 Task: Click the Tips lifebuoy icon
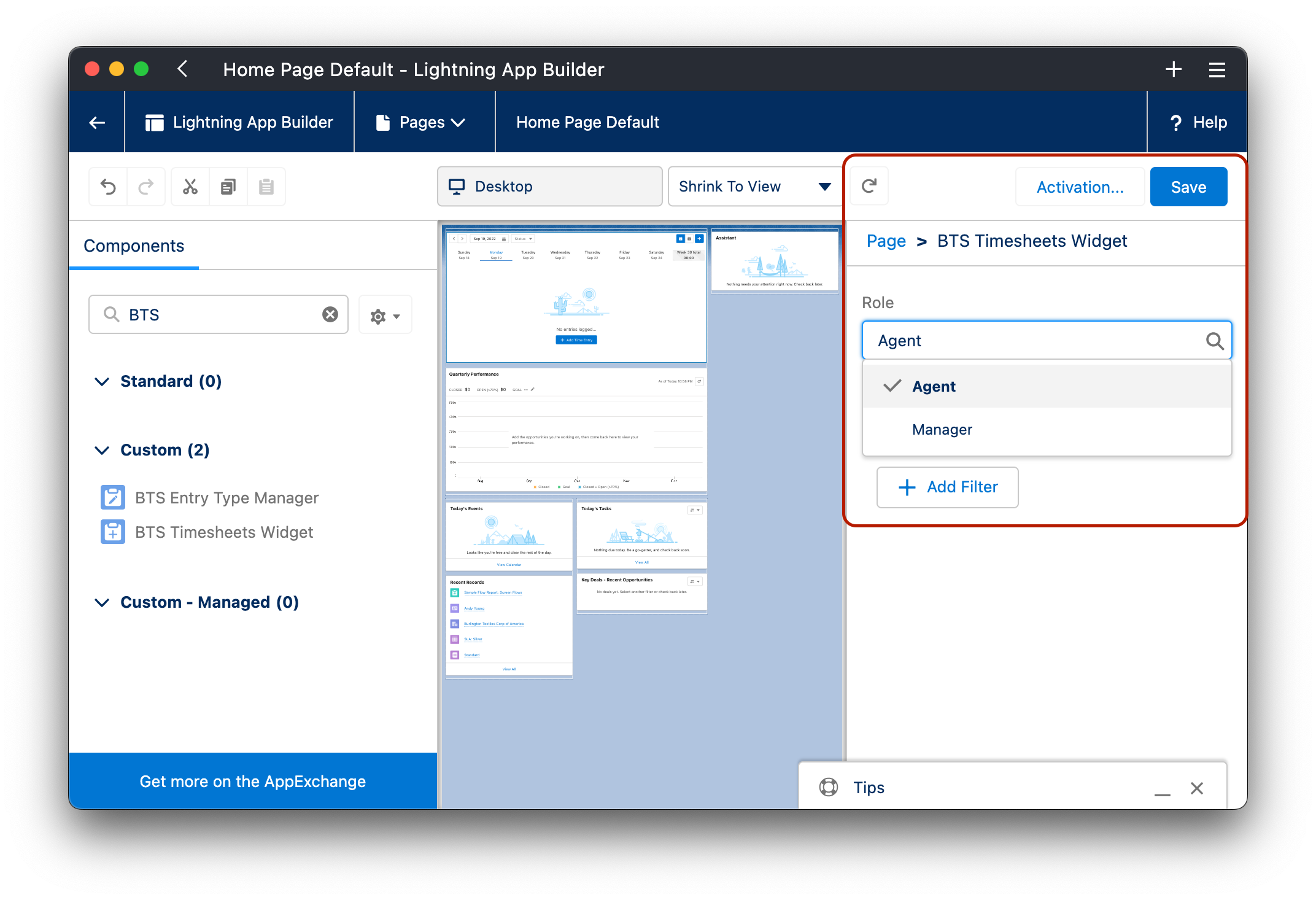point(829,787)
